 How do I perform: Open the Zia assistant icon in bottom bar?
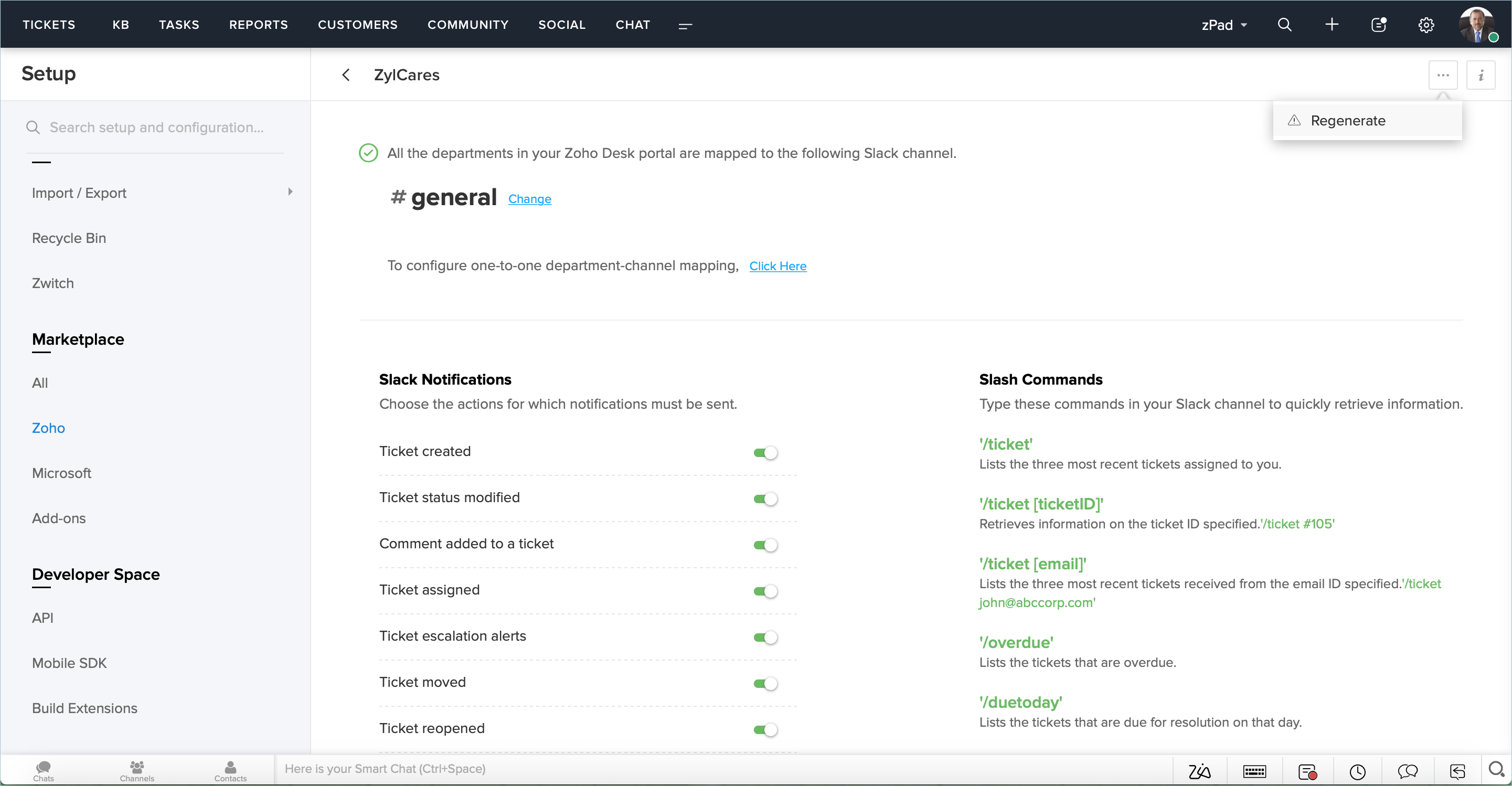[1199, 771]
